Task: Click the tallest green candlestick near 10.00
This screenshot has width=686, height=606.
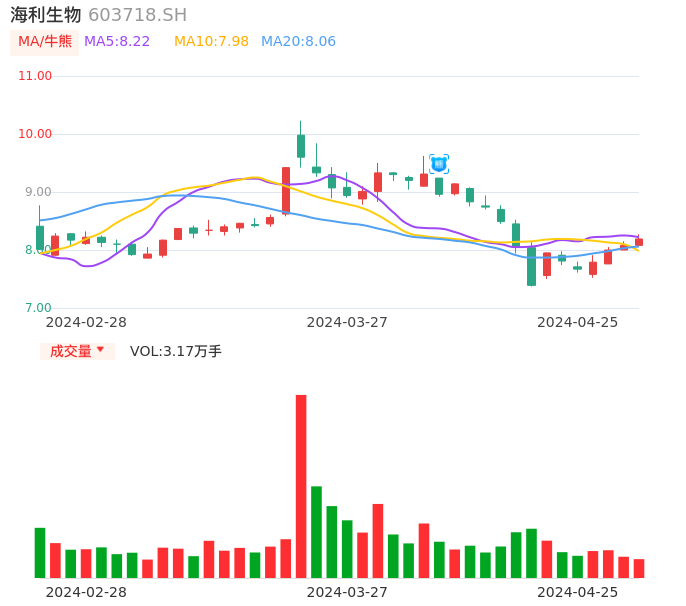Action: (x=301, y=146)
